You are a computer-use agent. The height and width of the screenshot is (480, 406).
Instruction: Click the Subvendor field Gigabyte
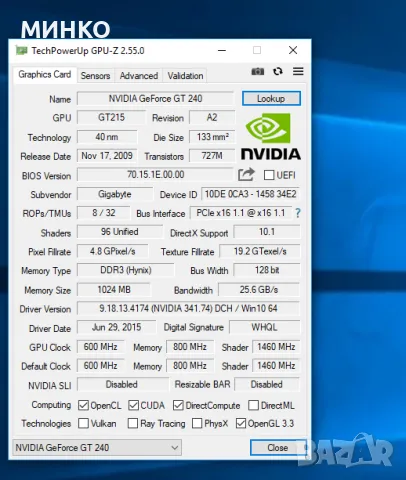coord(115,194)
